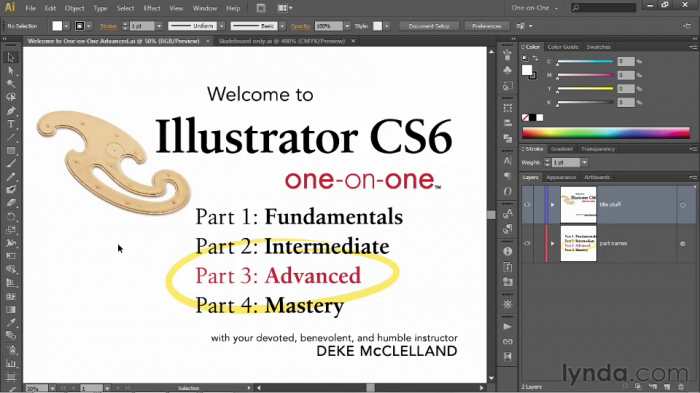Open the Character panel icon

(508, 161)
